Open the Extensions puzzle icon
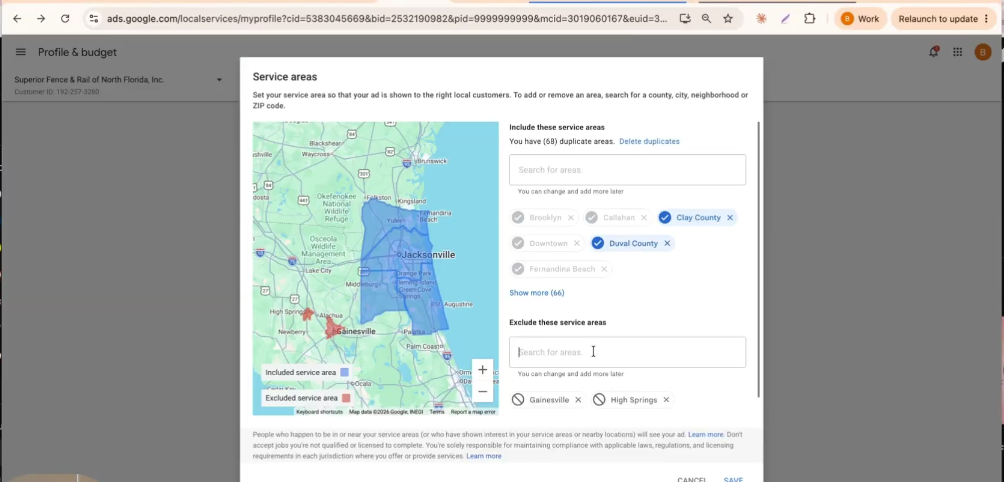The height and width of the screenshot is (482, 1004). pyautogui.click(x=809, y=19)
